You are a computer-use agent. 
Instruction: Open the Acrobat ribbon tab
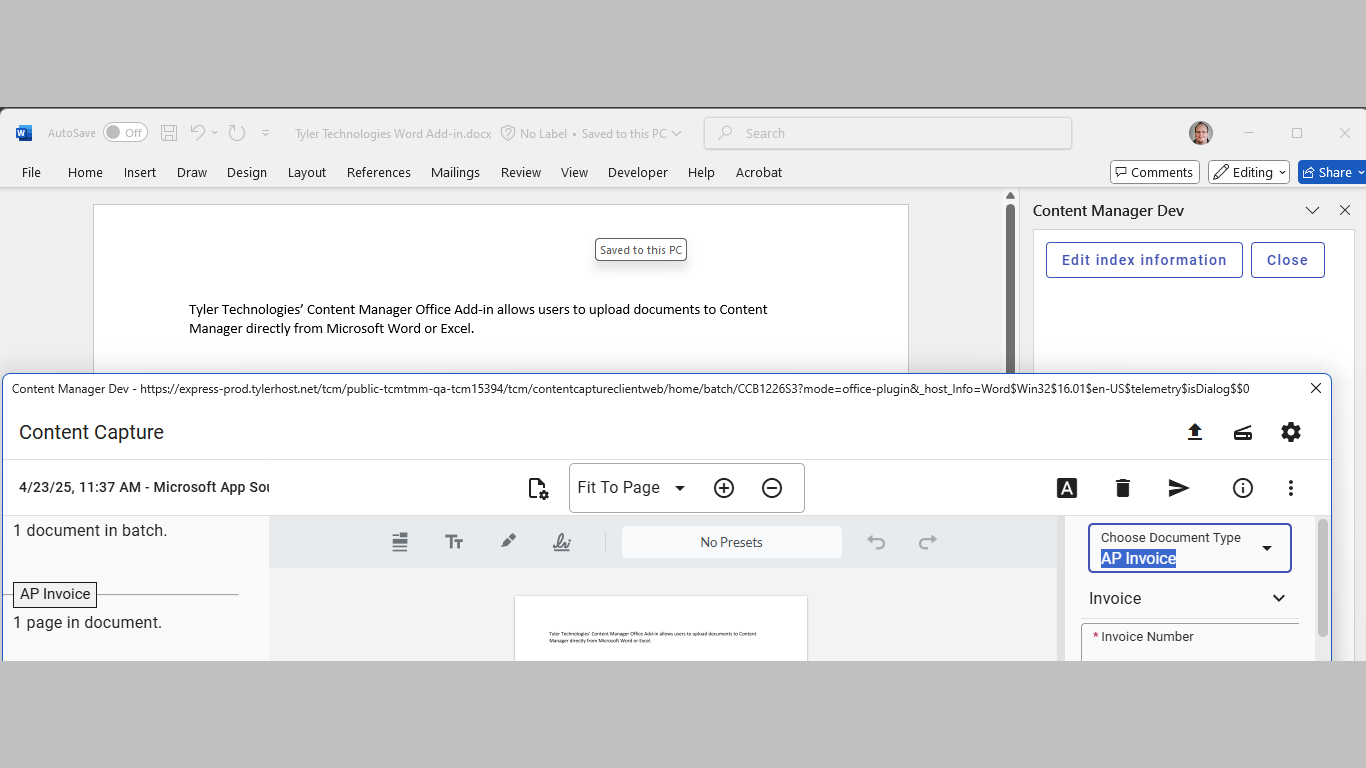pos(759,172)
